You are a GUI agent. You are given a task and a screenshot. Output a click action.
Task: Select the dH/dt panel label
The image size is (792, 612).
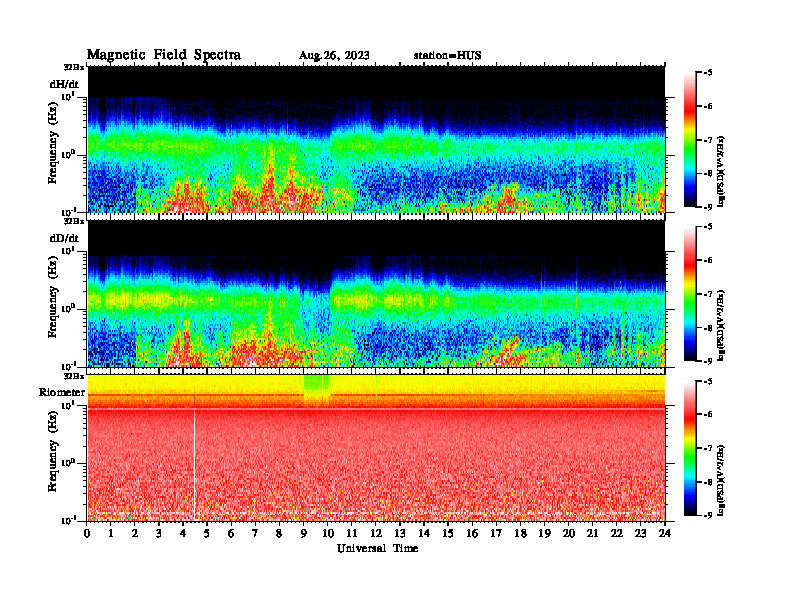[64, 84]
